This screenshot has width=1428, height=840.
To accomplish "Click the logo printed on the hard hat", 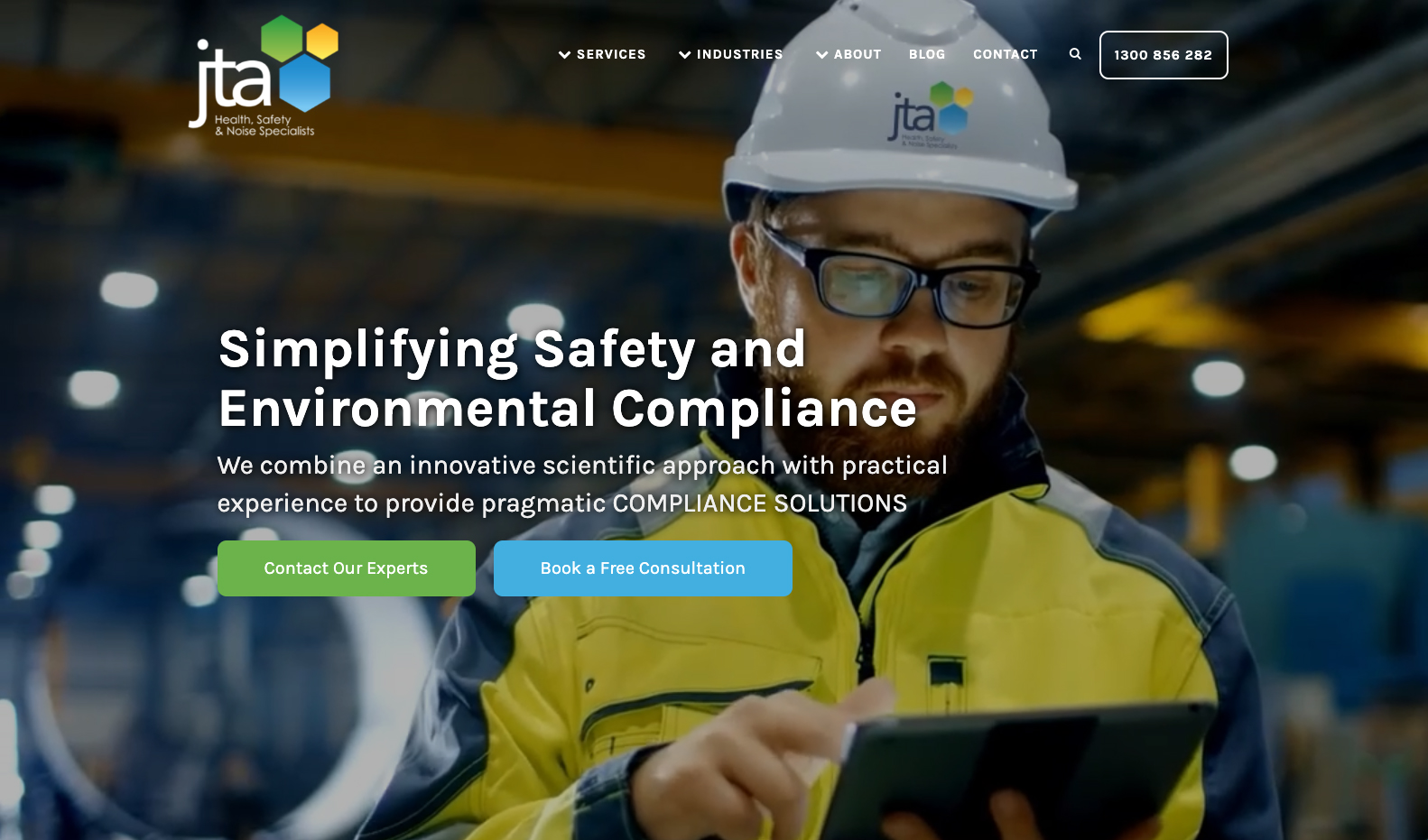I will pyautogui.click(x=930, y=115).
